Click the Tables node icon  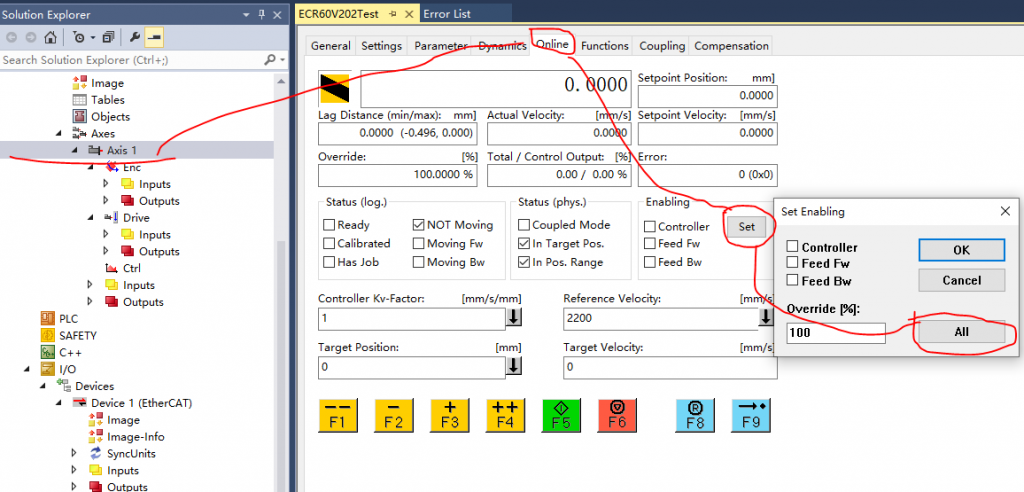80,100
